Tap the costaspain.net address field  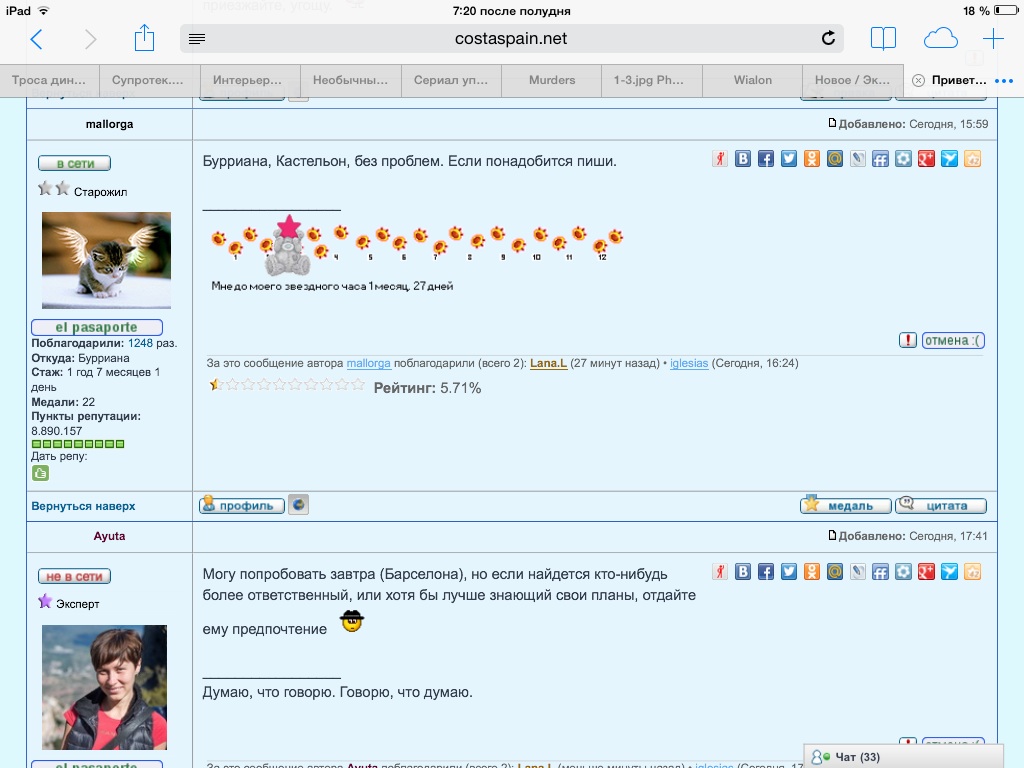[510, 39]
